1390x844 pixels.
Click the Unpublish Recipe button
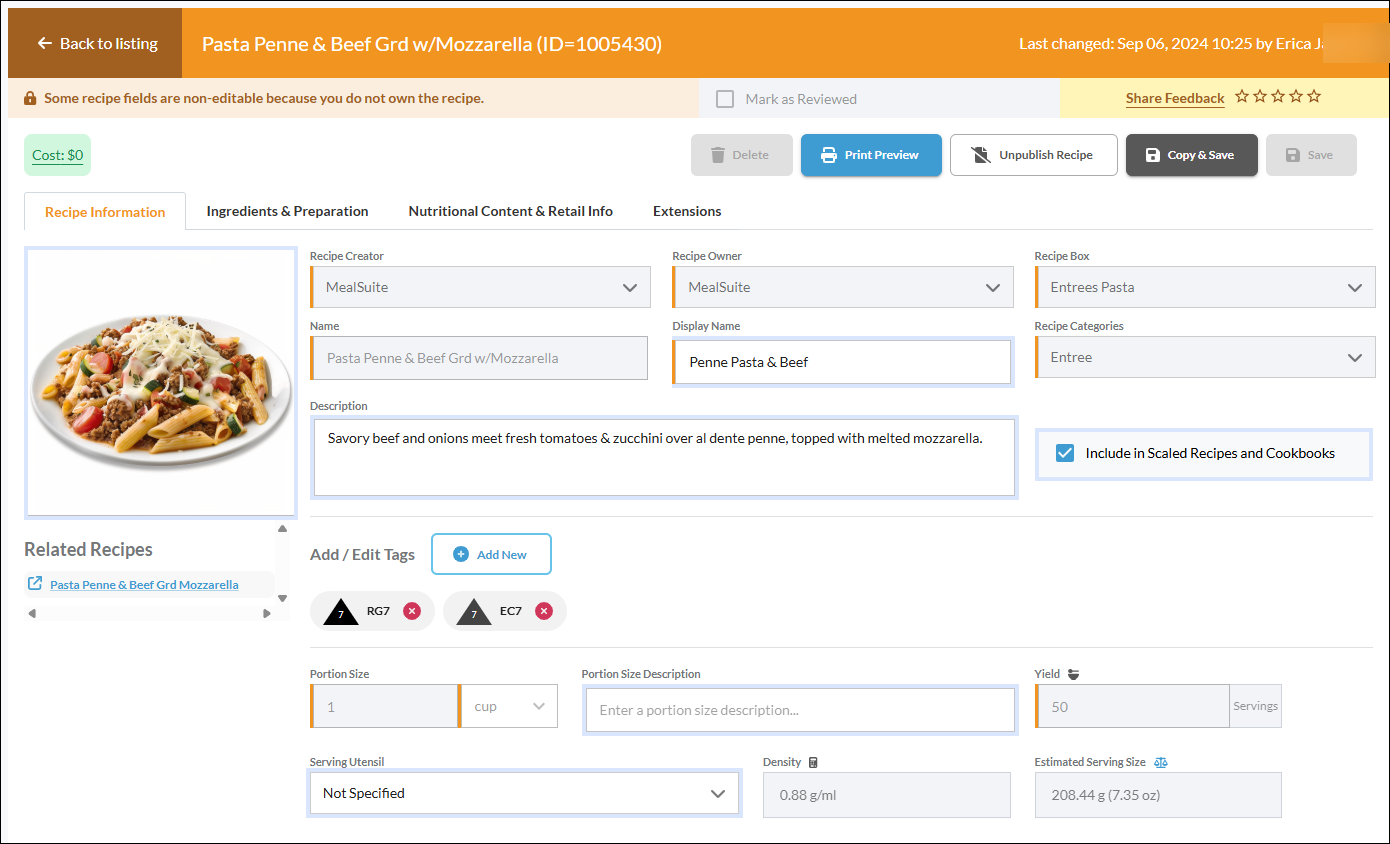pyautogui.click(x=1033, y=155)
